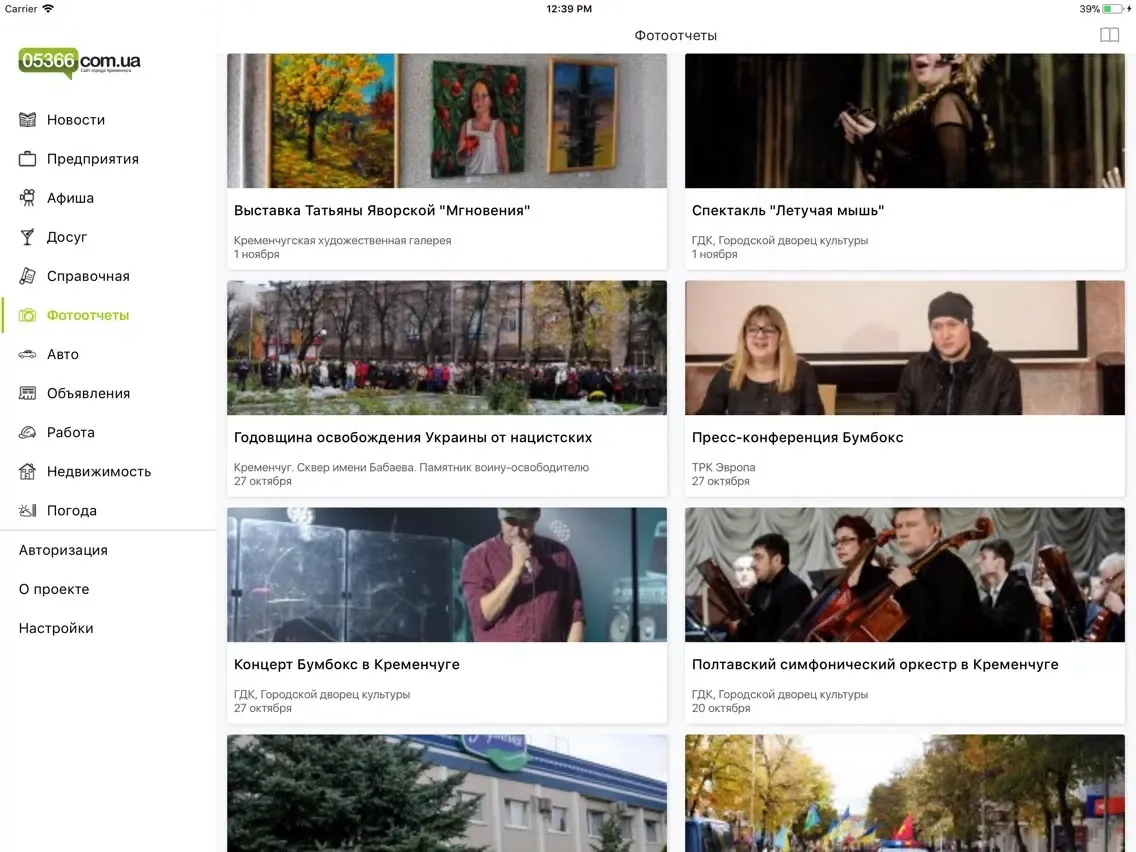Open the Новости section
1136x852 pixels.
76,120
